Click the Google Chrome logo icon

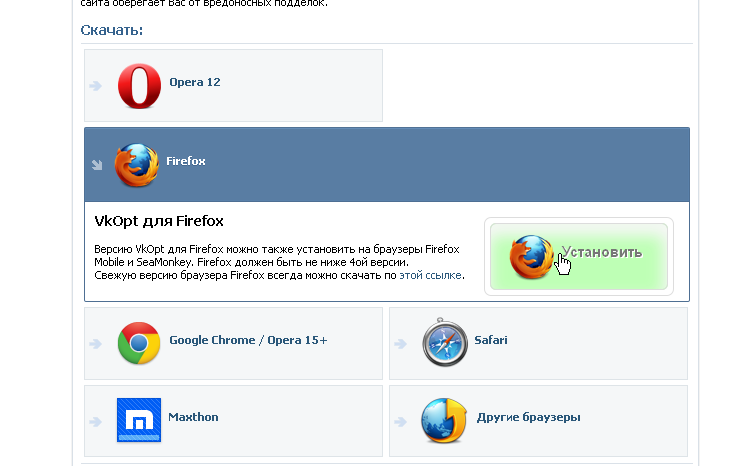(139, 343)
